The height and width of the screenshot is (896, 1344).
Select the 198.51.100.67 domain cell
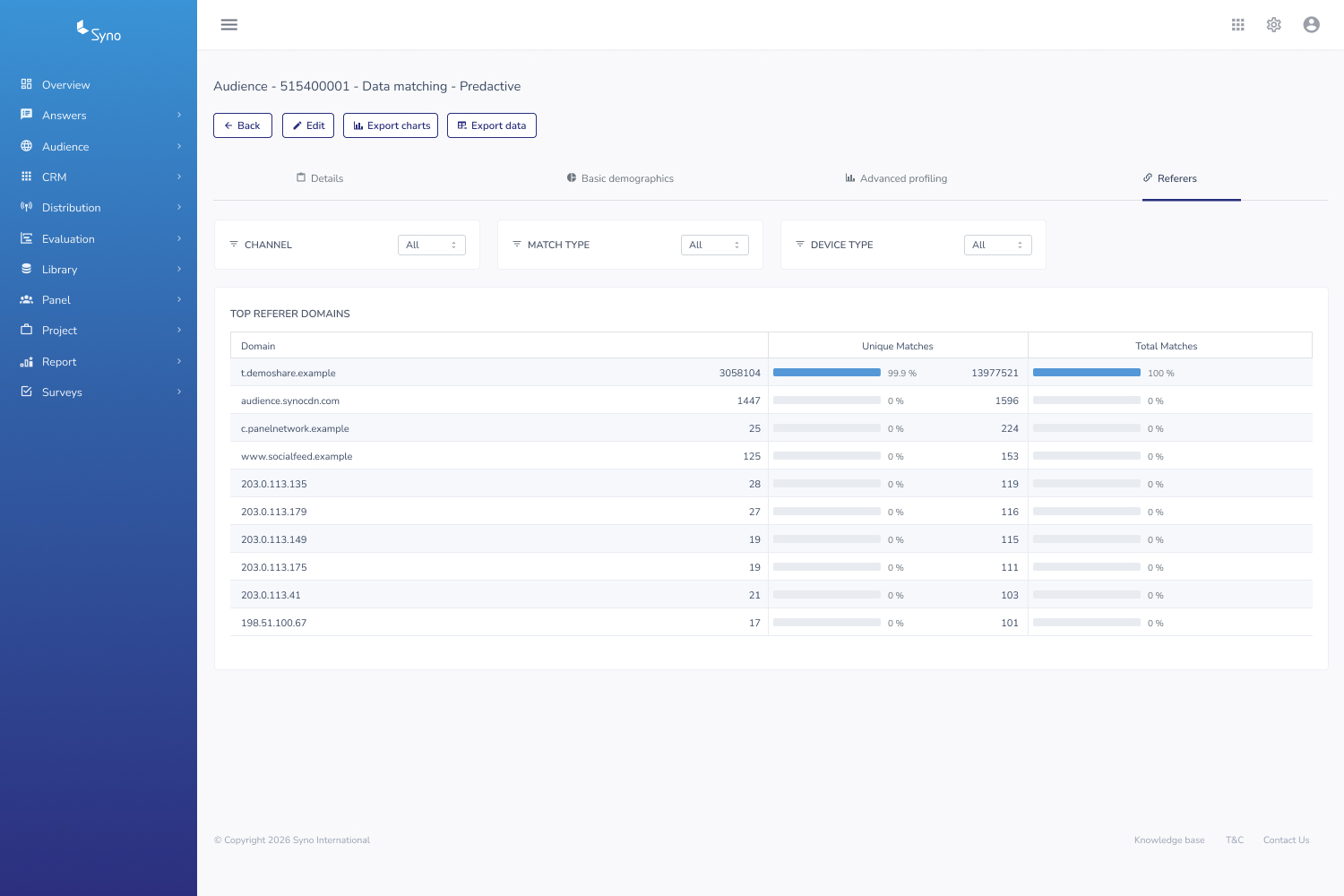coord(274,623)
